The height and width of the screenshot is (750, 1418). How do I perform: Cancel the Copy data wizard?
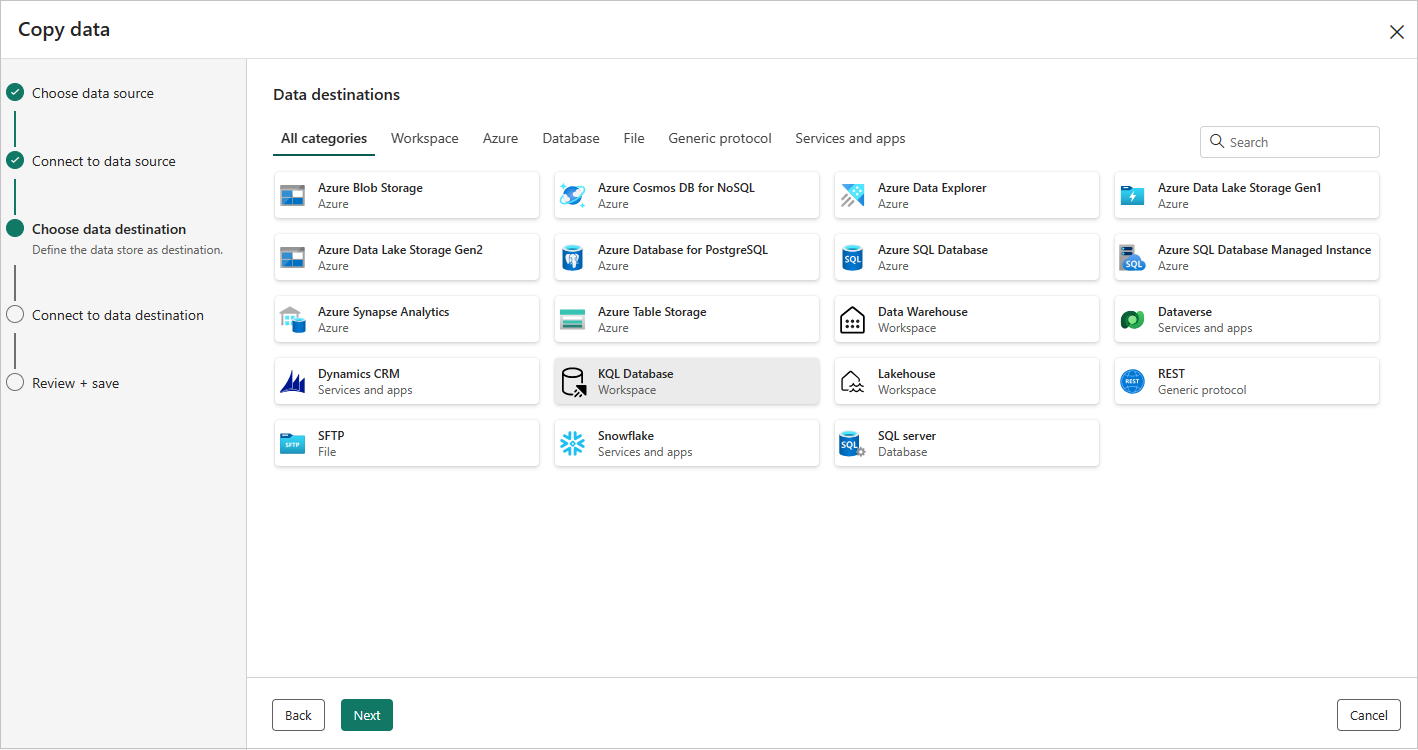coord(1369,715)
